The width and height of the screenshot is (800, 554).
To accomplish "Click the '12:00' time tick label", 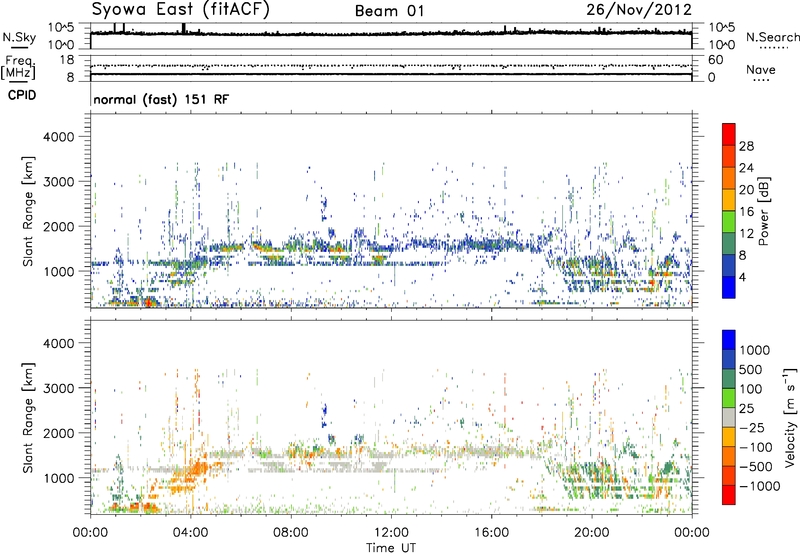I will [391, 533].
